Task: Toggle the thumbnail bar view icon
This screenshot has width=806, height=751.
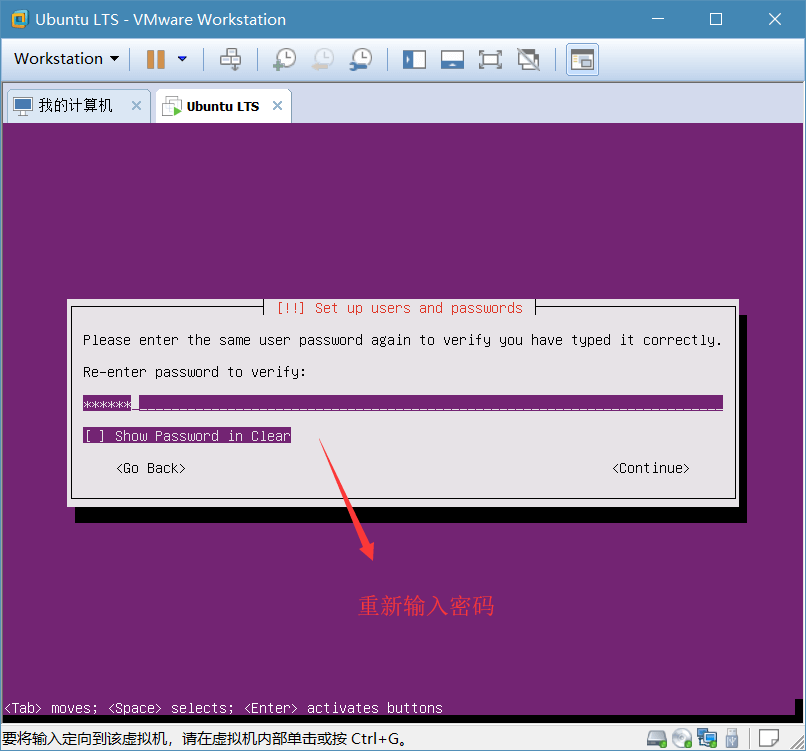Action: point(452,59)
